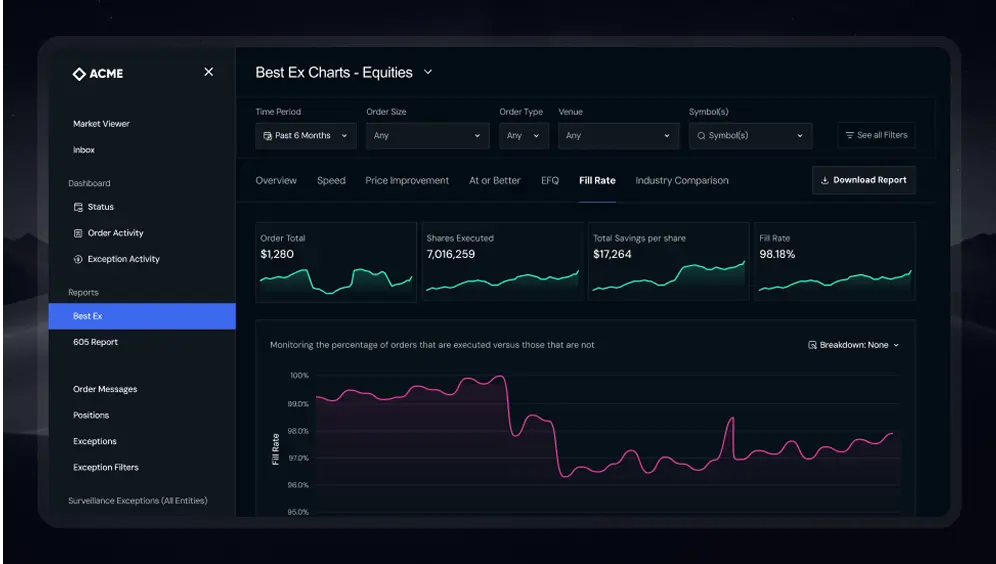Open Exceptions in the sidebar
The height and width of the screenshot is (564, 996).
pyautogui.click(x=95, y=441)
